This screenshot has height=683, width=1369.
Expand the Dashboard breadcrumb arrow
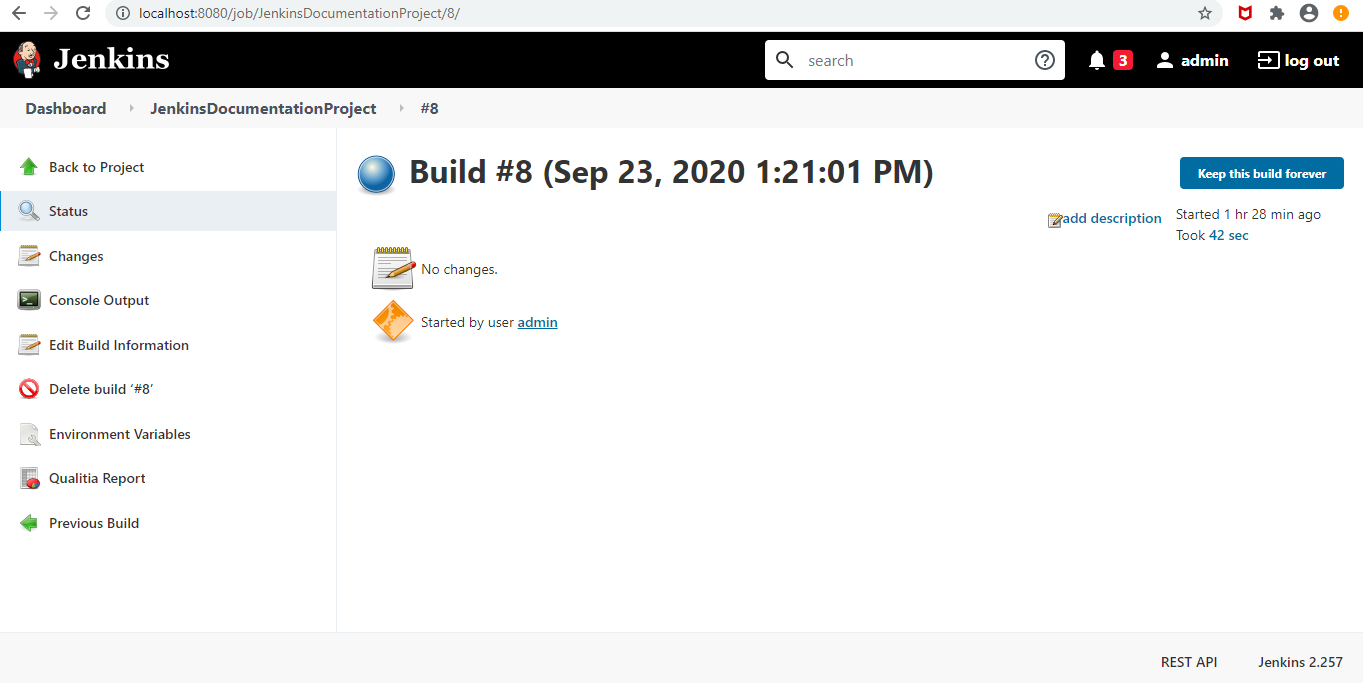131,109
